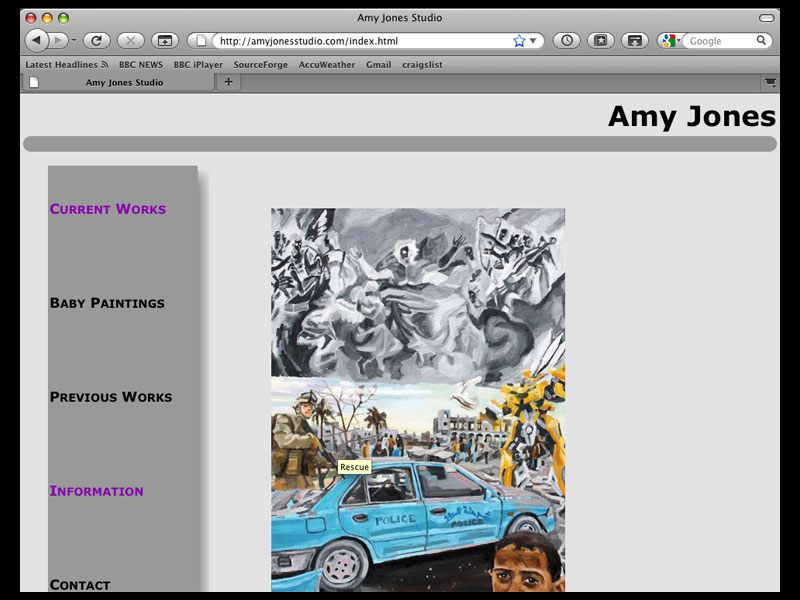
Task: Select the URL field showing amyjonesstudio.com/index.html
Action: coord(362,41)
